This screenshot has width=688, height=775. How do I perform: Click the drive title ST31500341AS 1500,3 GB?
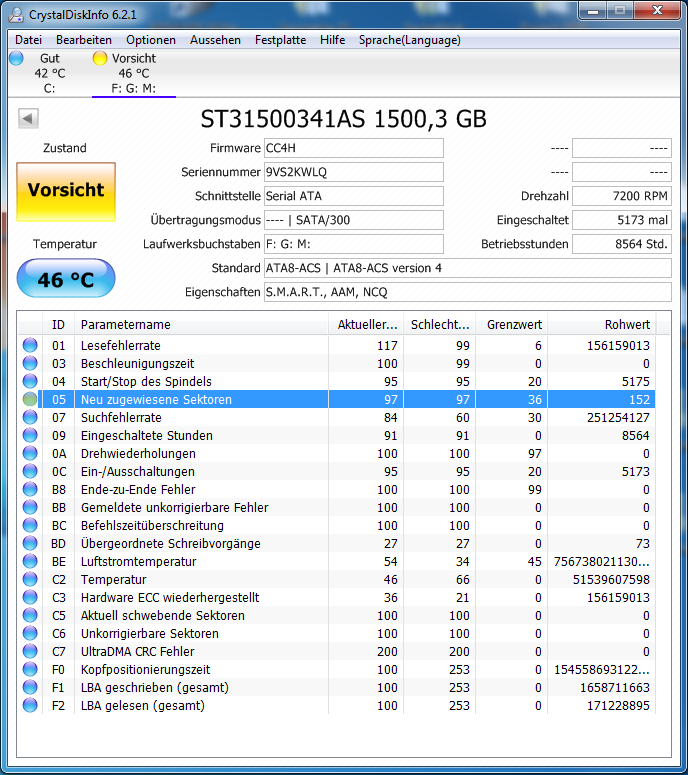coord(344,119)
